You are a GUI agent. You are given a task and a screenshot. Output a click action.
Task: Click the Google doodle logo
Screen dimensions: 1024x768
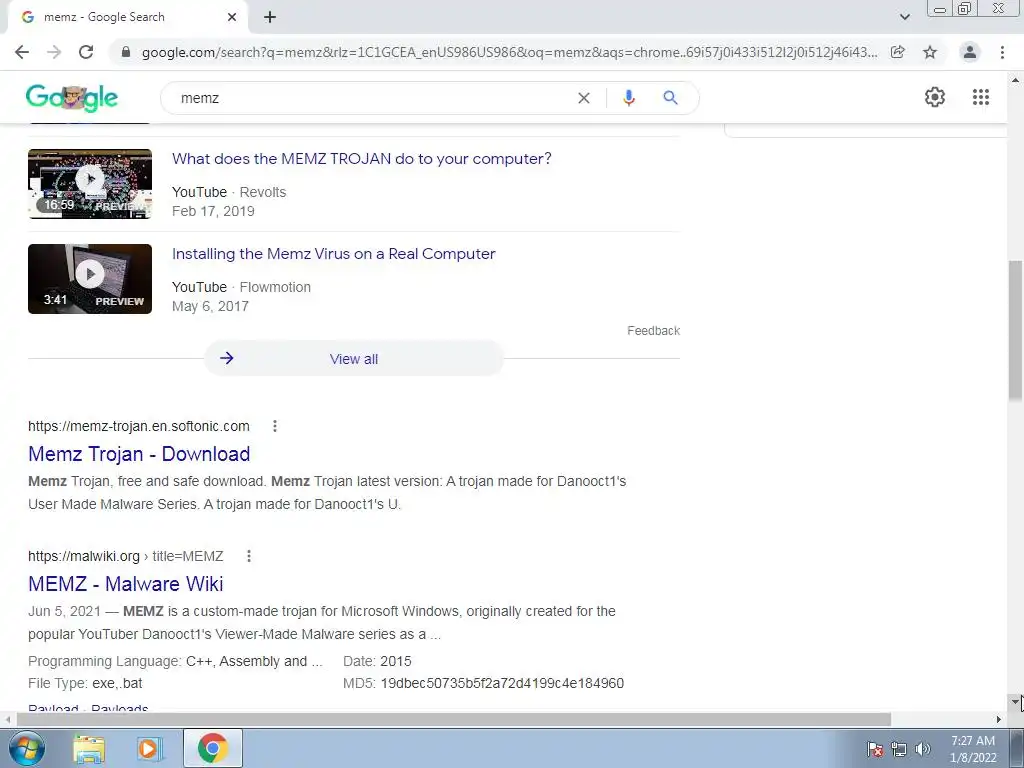click(72, 98)
